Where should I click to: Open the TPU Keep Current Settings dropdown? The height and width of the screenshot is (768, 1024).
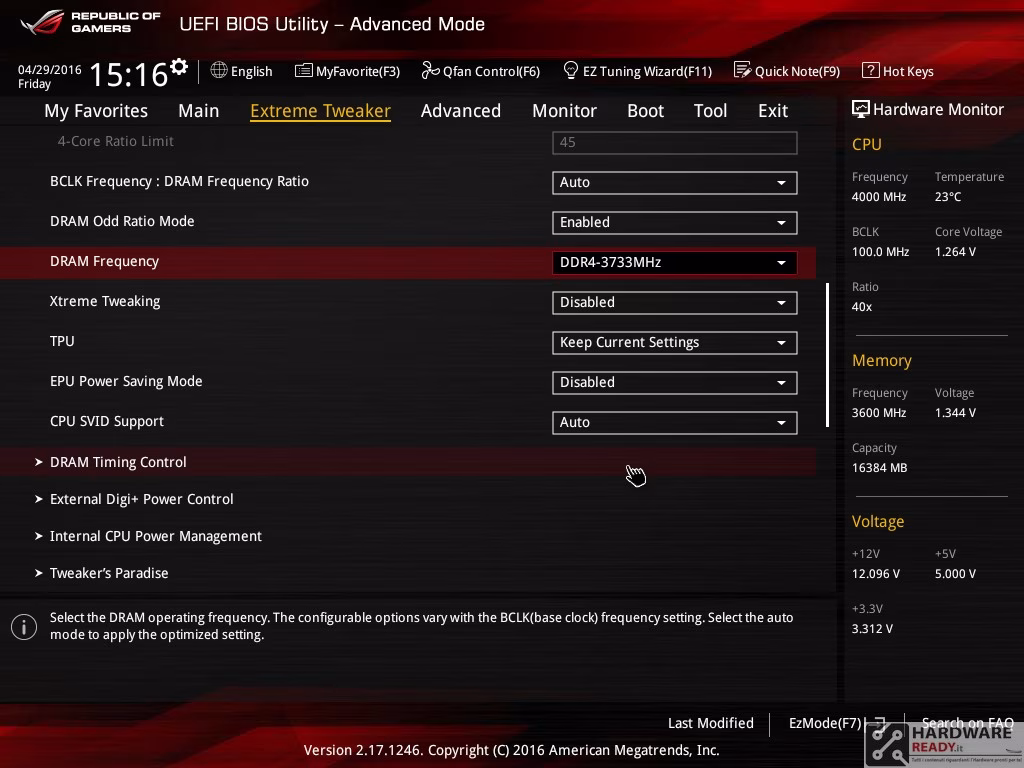pos(675,343)
